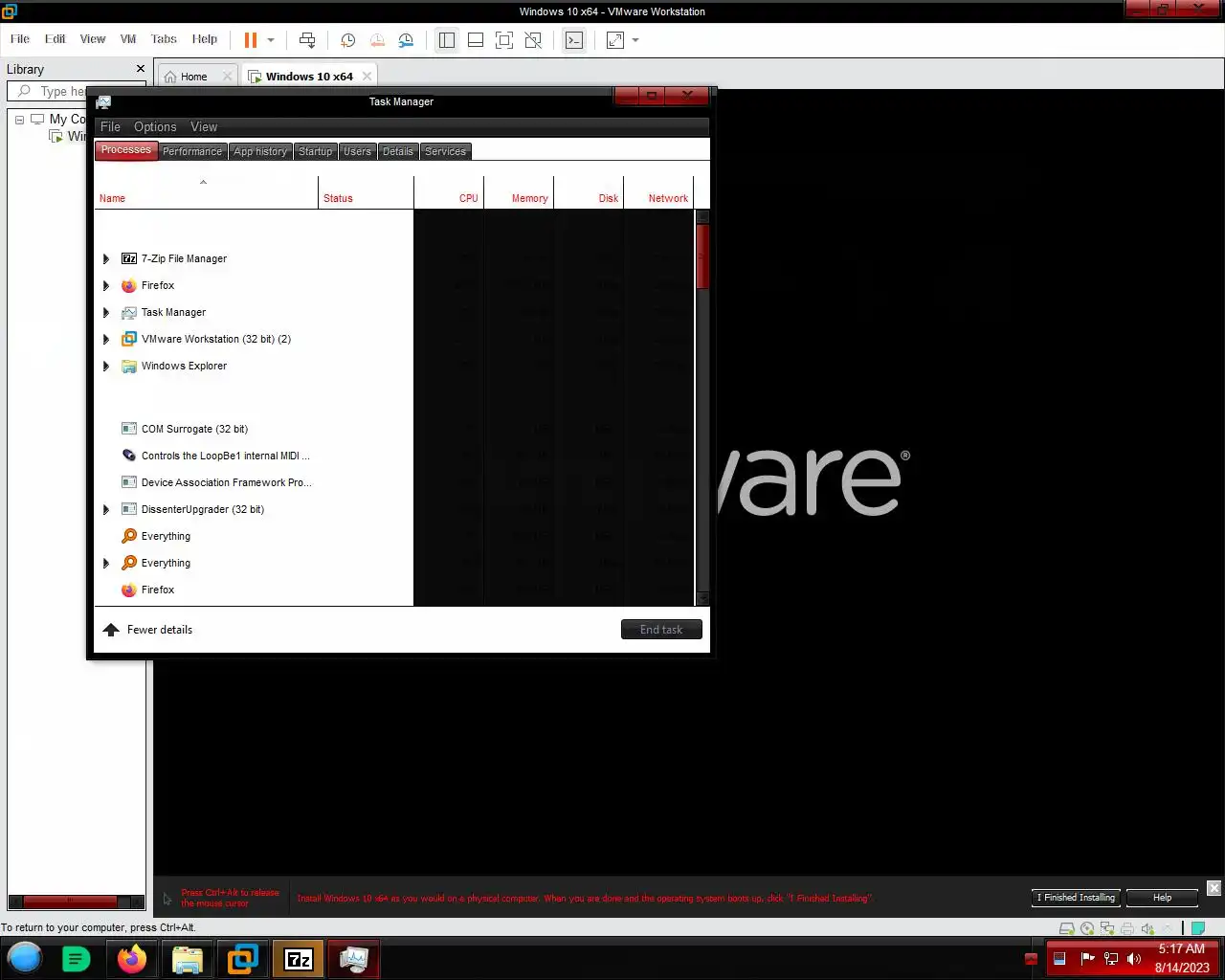Expand the Task Manager process group

(106, 312)
